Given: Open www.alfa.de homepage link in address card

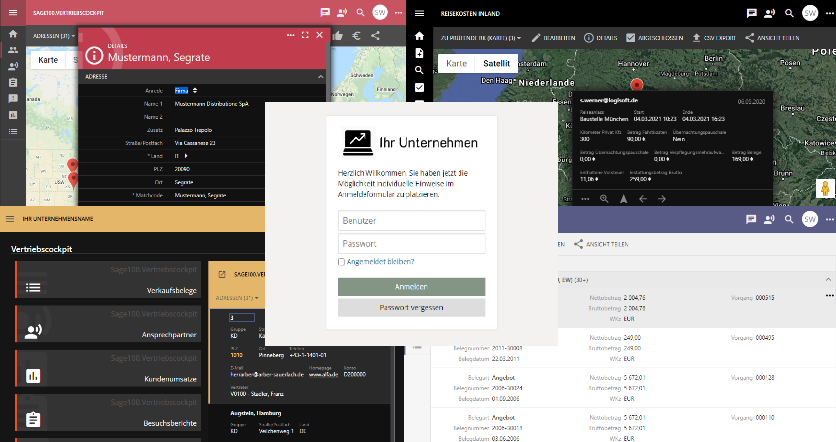Looking at the screenshot, I should tap(323, 374).
